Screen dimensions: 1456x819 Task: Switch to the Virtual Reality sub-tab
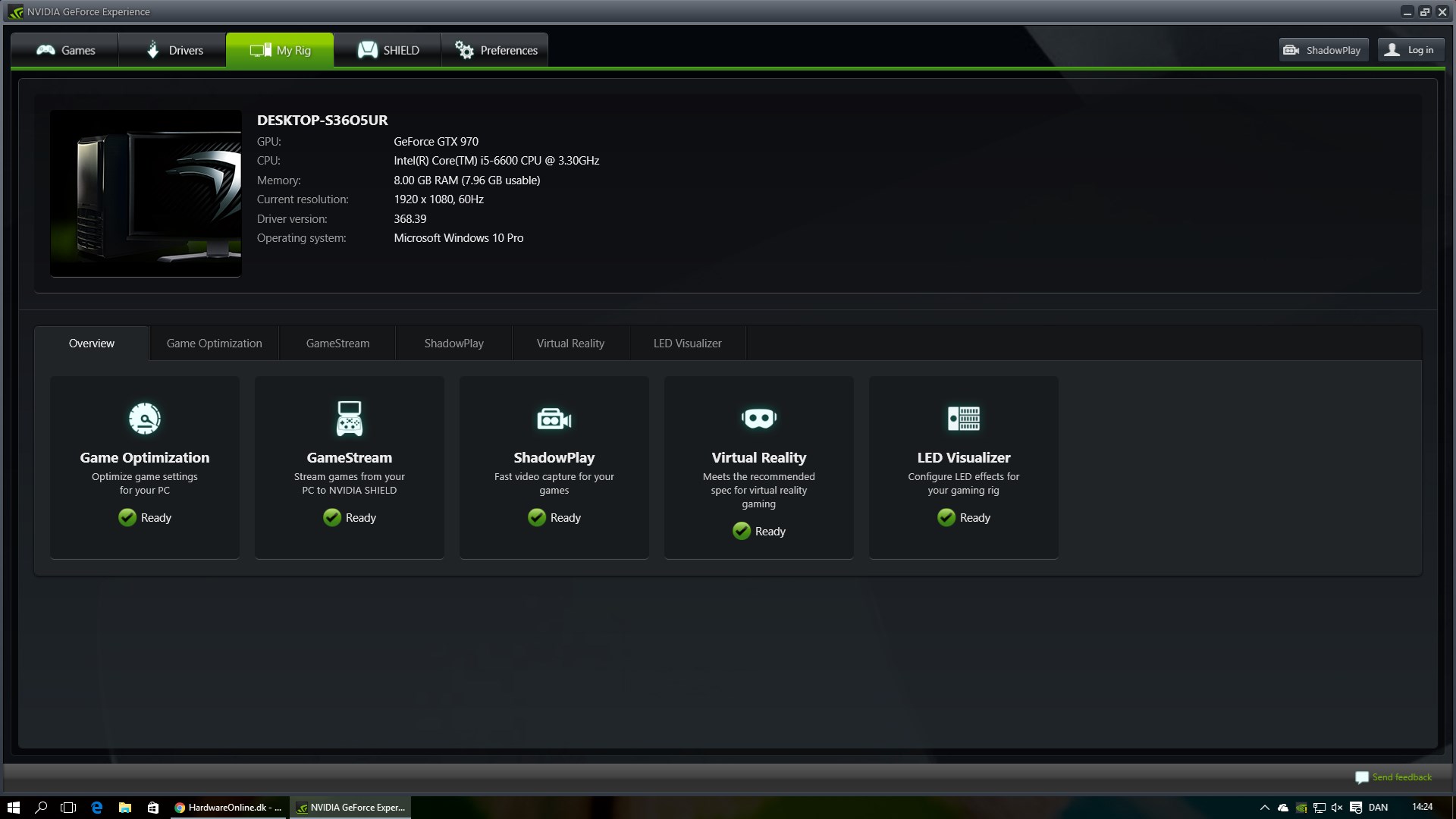(x=570, y=344)
